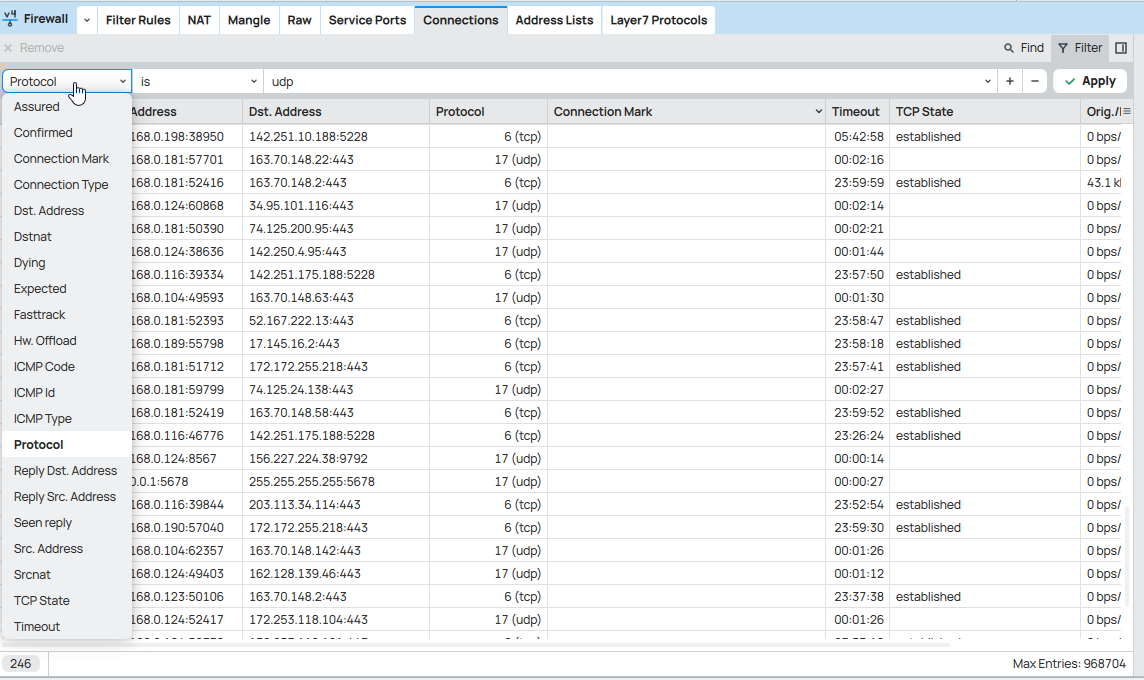This screenshot has height=680, width=1144.
Task: Add a filter condition with the plus button
Action: [1010, 82]
